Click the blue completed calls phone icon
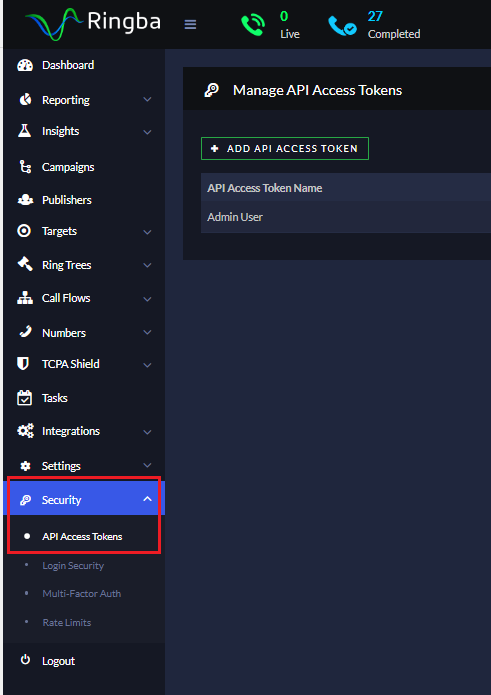Screen dimensions: 491x695 [x=343, y=26]
